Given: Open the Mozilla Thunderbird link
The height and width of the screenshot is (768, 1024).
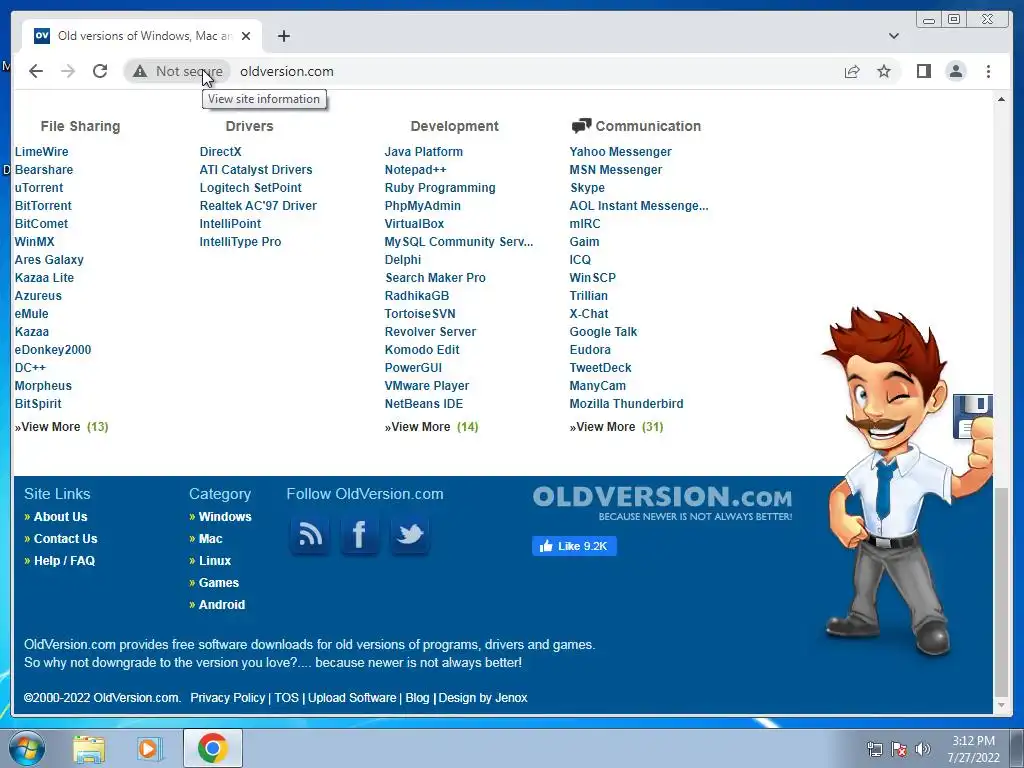Looking at the screenshot, I should click(x=626, y=404).
